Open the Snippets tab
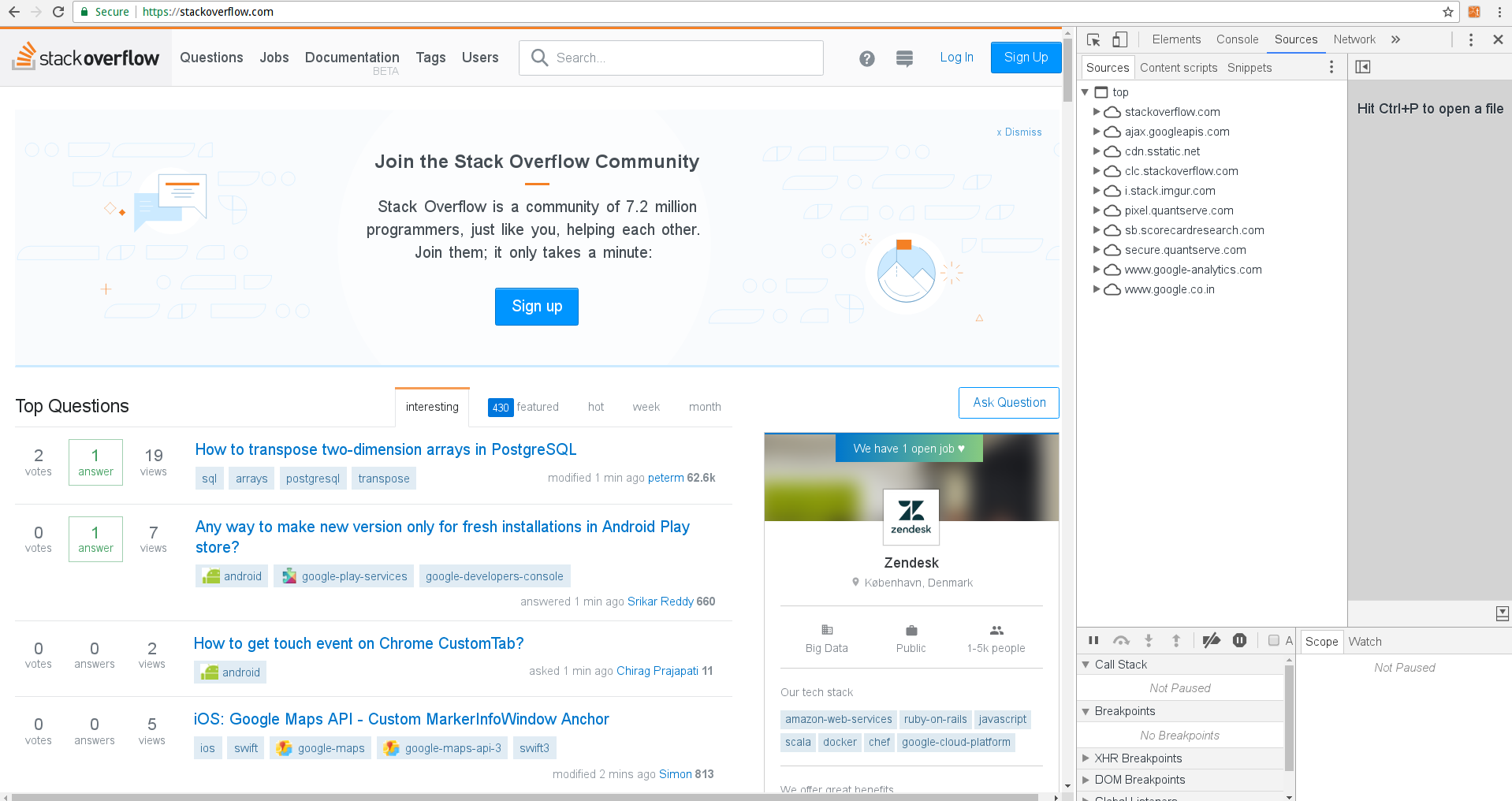 coord(1249,68)
